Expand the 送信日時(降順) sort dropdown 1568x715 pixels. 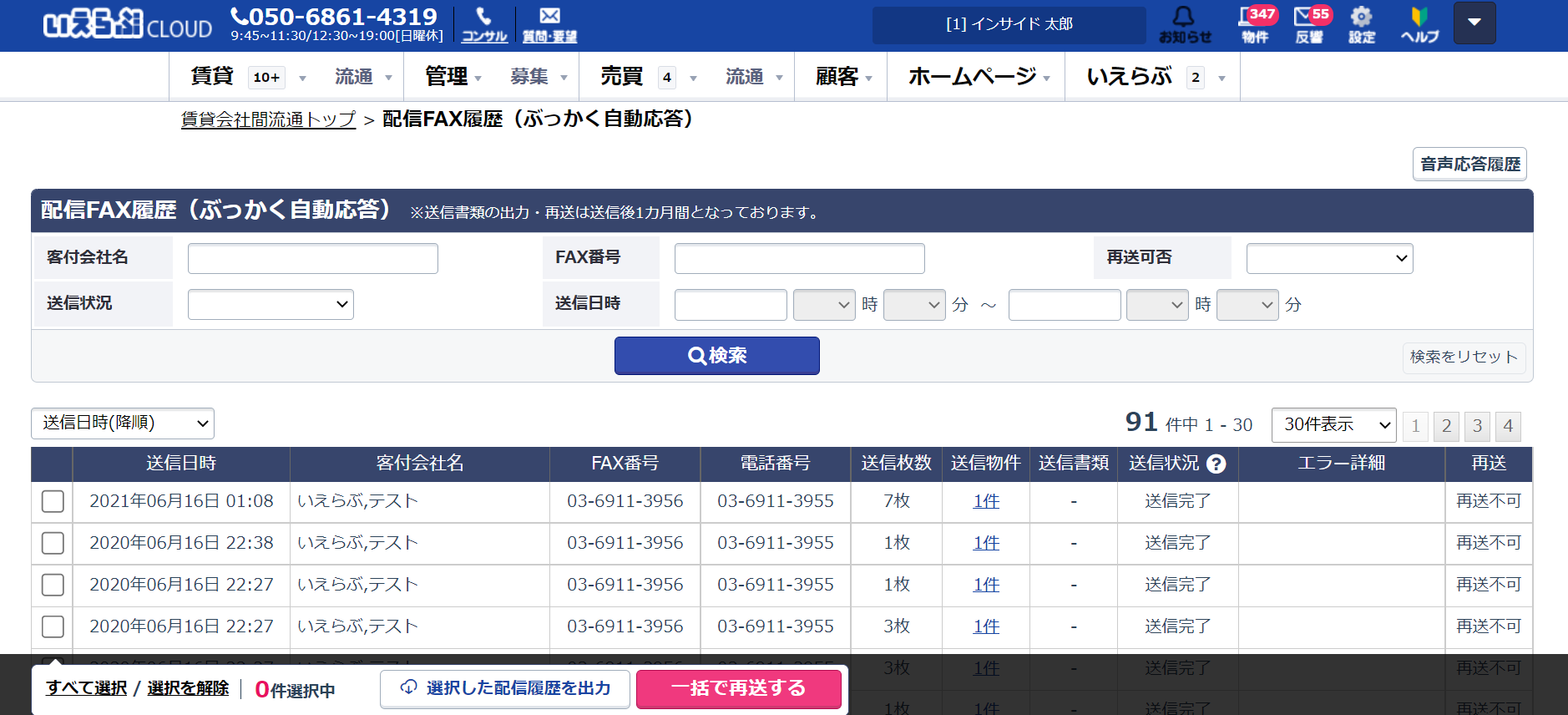point(123,423)
